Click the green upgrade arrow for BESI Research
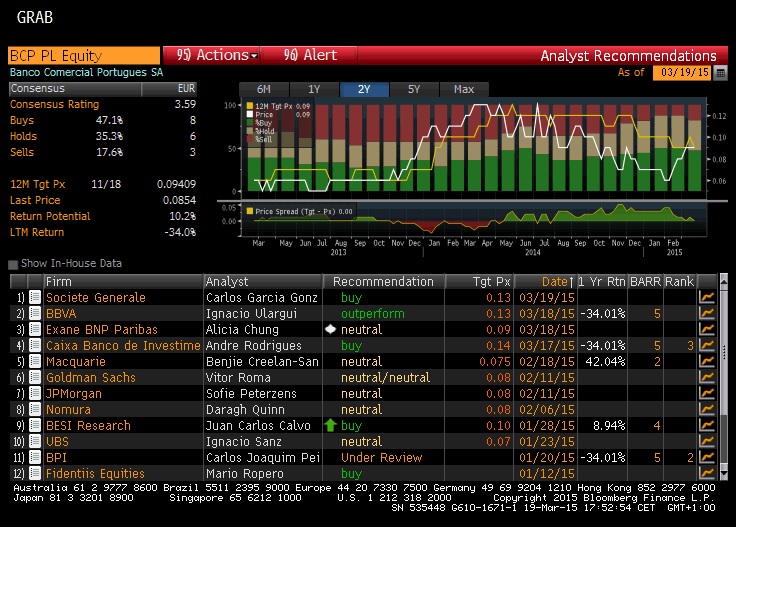Image resolution: width=768 pixels, height=614 pixels. (x=331, y=426)
